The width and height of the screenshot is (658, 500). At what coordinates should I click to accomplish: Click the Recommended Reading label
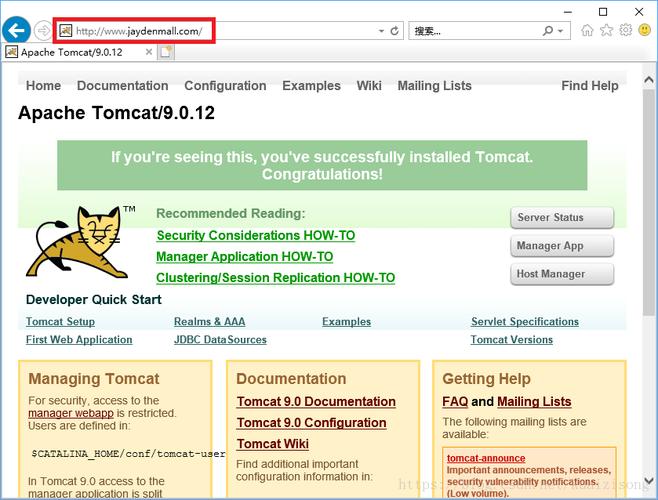tap(230, 213)
